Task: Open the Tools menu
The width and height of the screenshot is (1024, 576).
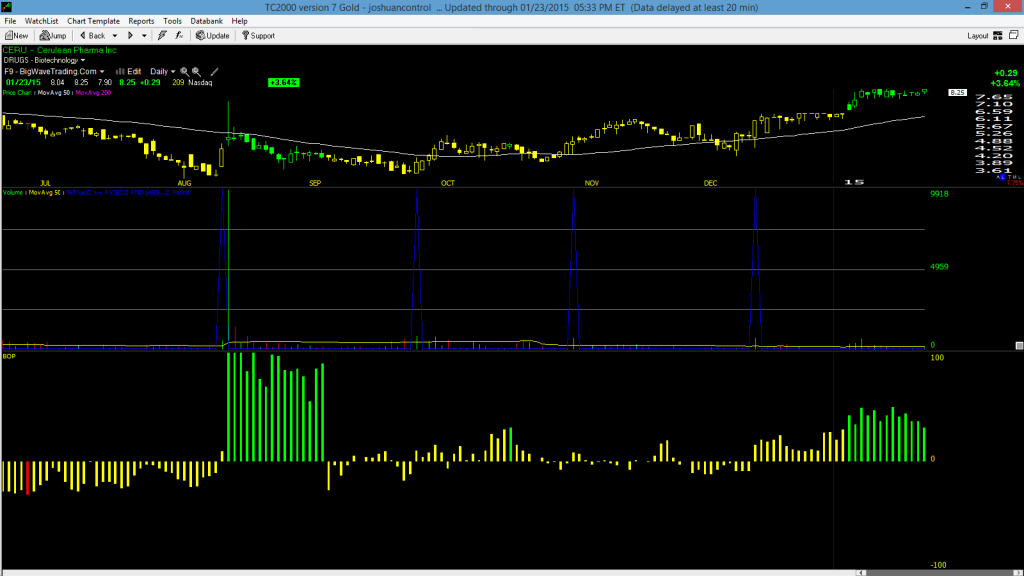Action: click(172, 21)
